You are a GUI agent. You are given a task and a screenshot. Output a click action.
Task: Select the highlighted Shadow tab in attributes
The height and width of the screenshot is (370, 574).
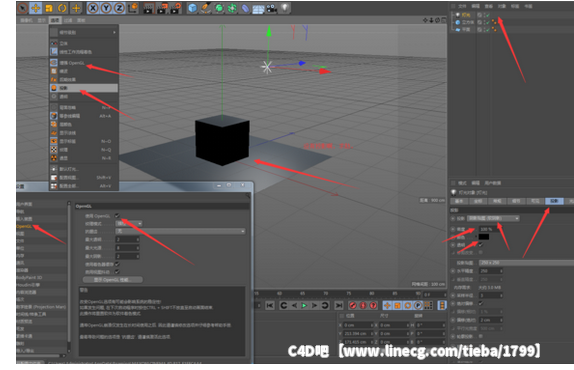pyautogui.click(x=555, y=201)
